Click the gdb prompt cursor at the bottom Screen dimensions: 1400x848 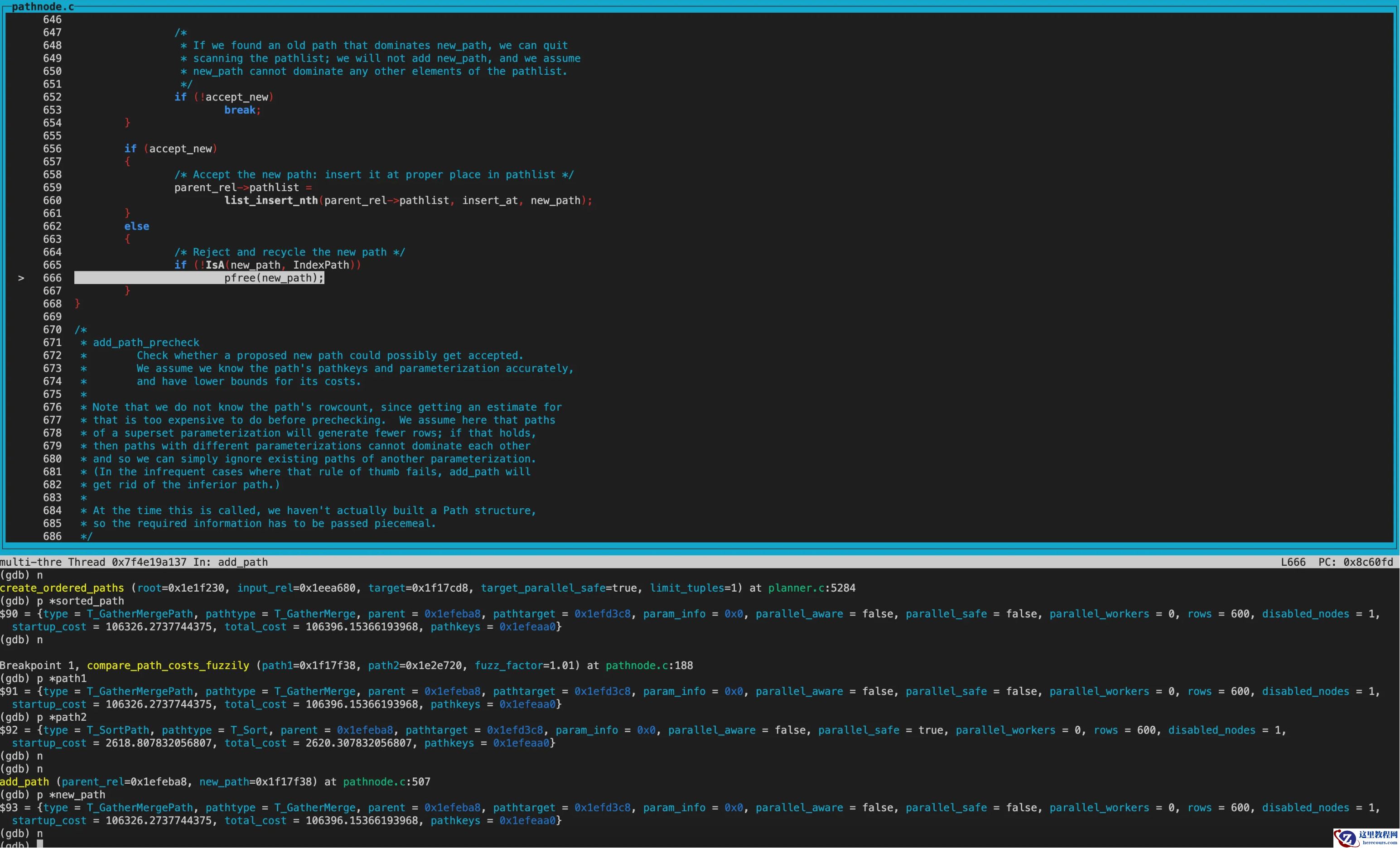40,844
